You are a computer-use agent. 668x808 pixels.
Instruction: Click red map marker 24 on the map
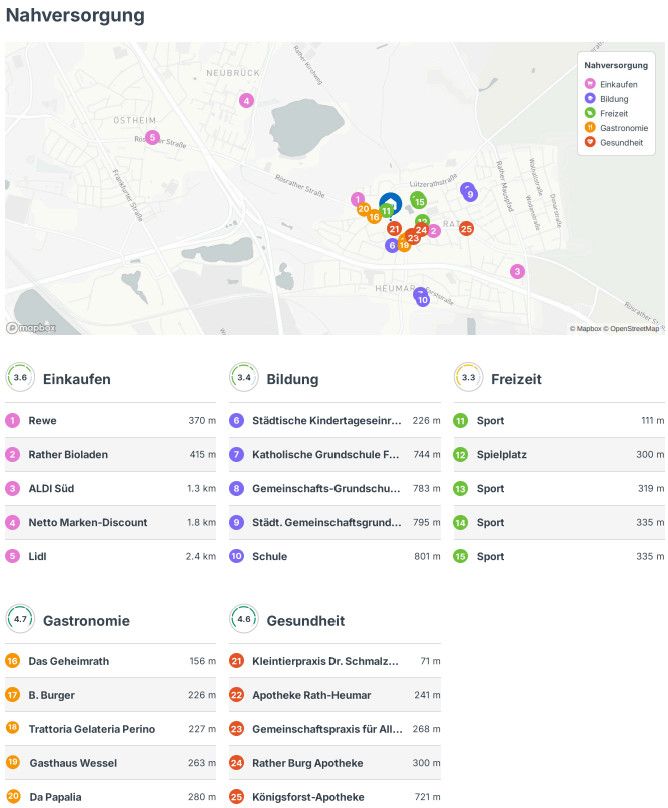click(x=422, y=230)
